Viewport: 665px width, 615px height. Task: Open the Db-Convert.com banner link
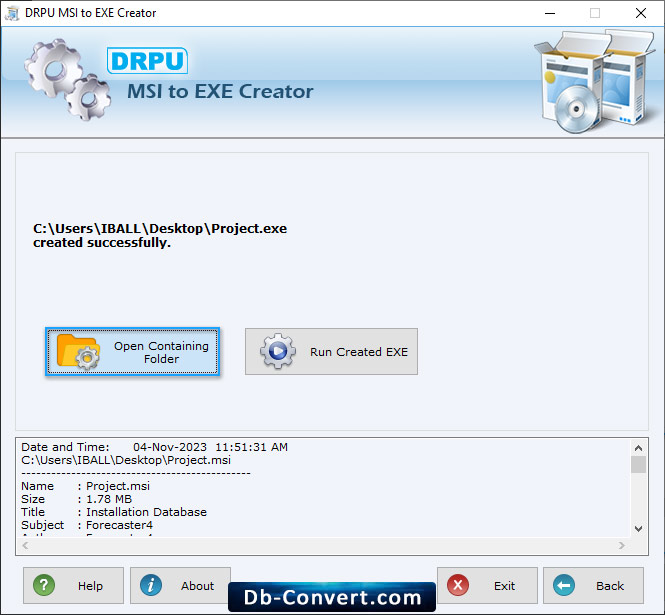tap(332, 597)
